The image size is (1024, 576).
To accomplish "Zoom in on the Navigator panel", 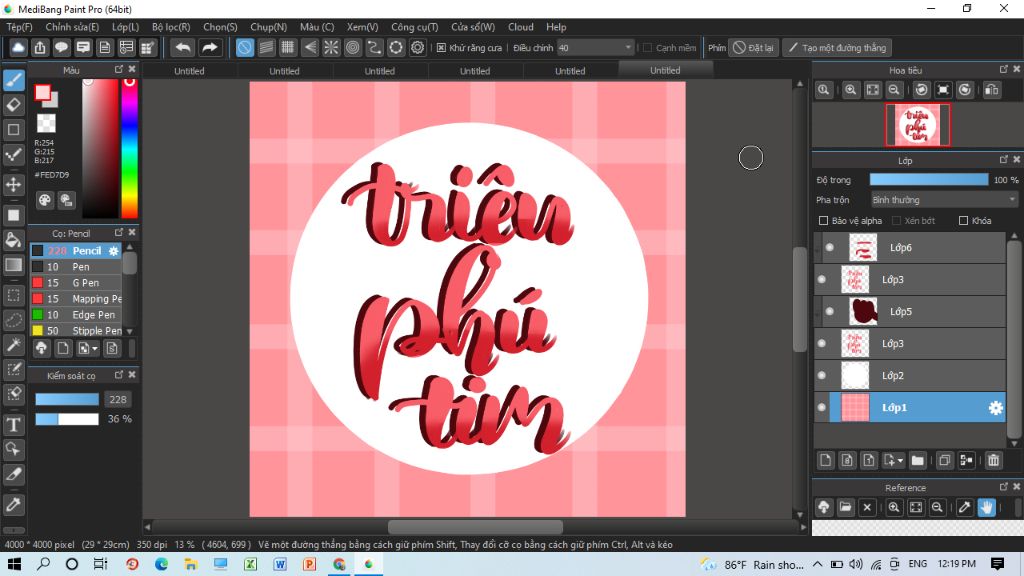I will coord(850,90).
